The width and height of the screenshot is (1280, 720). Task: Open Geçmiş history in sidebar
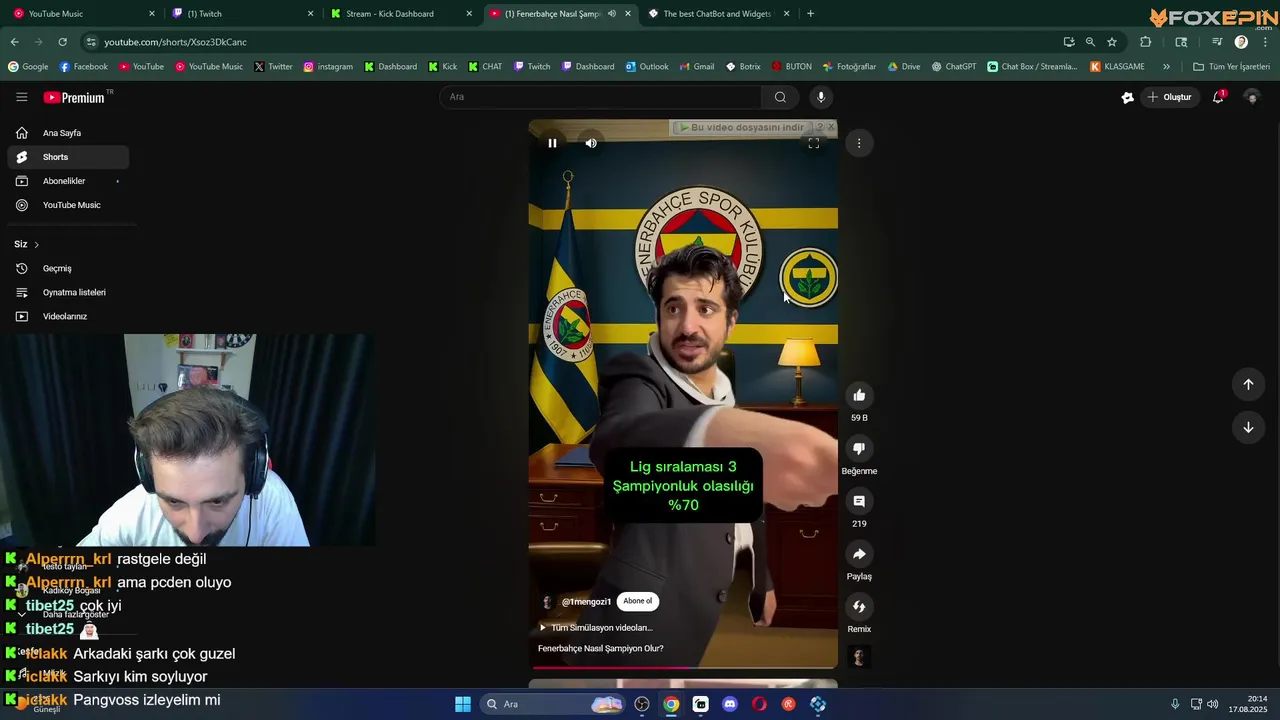click(68, 268)
